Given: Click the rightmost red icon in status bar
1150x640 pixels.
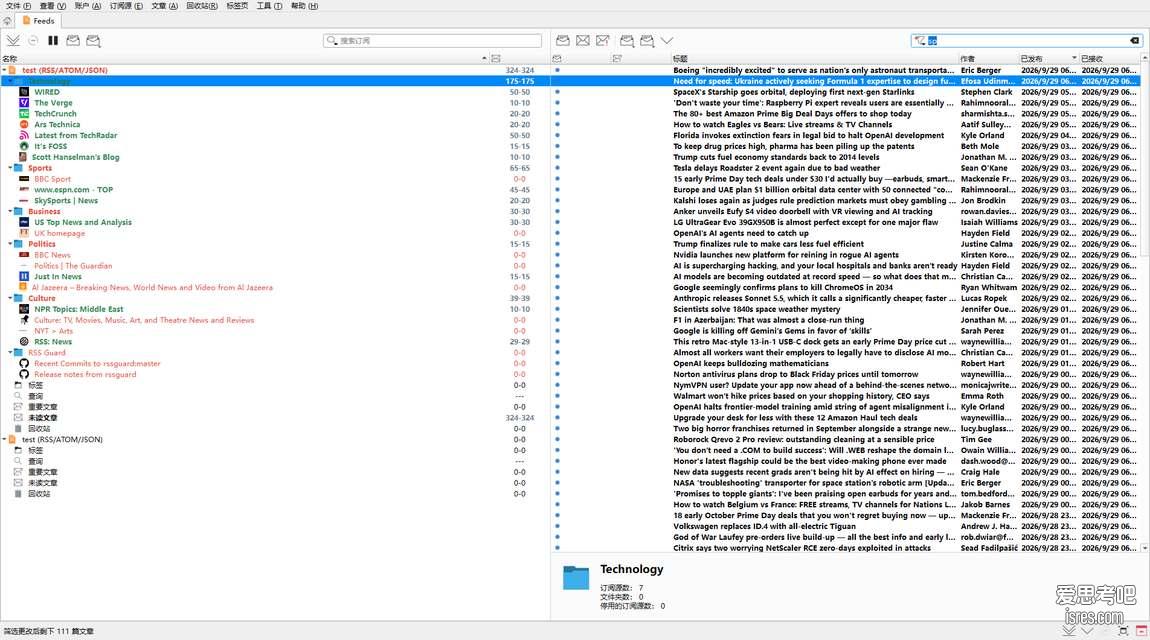Looking at the screenshot, I should [1141, 630].
